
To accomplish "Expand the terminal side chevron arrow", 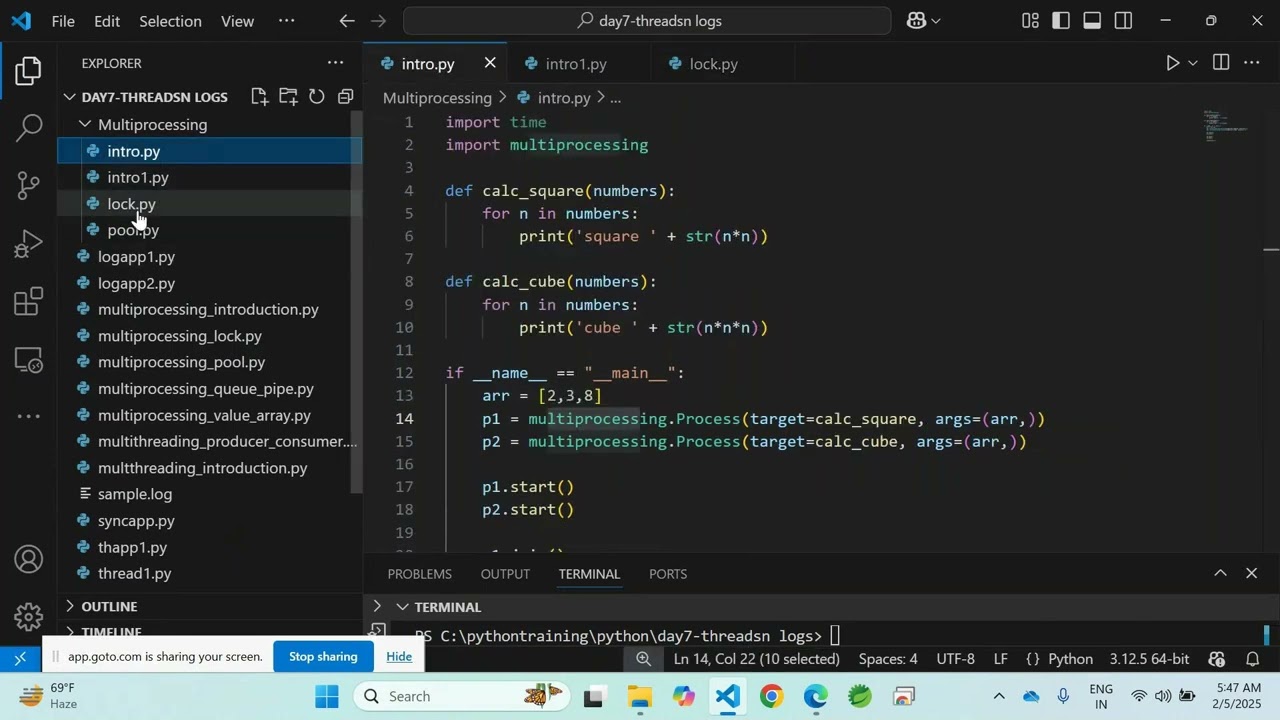I will [x=377, y=607].
